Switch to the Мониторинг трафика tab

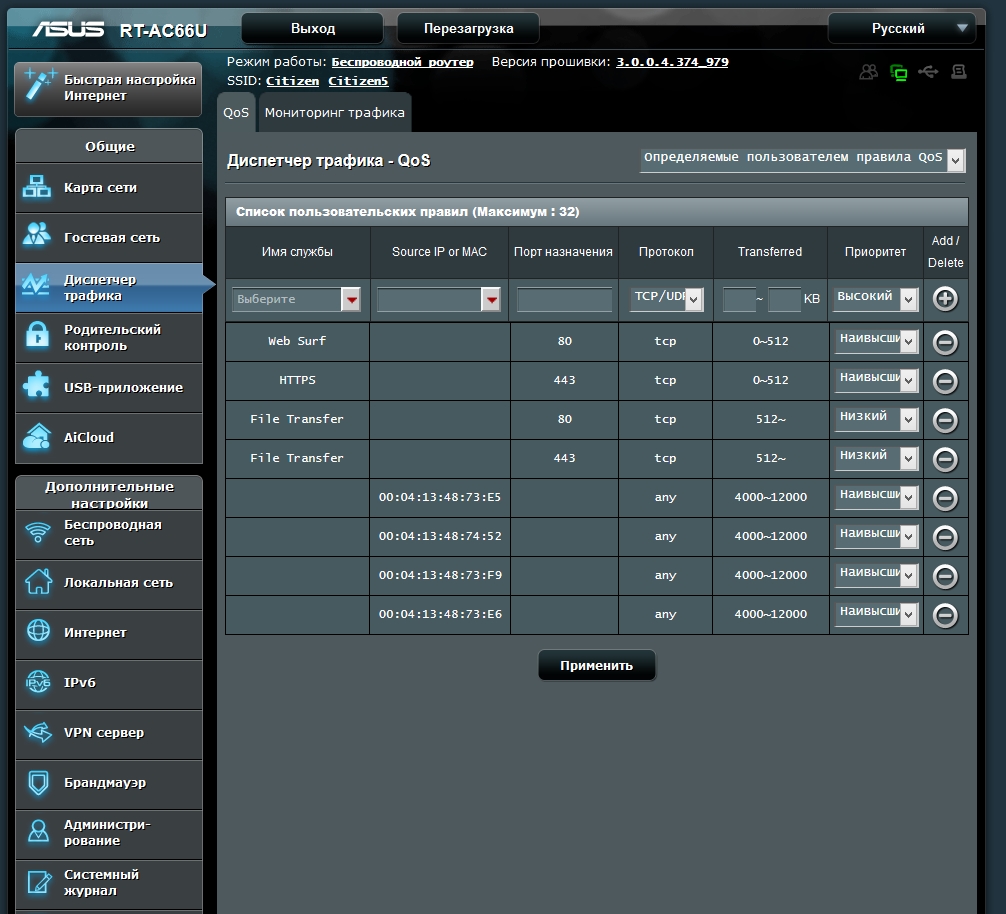[x=335, y=113]
